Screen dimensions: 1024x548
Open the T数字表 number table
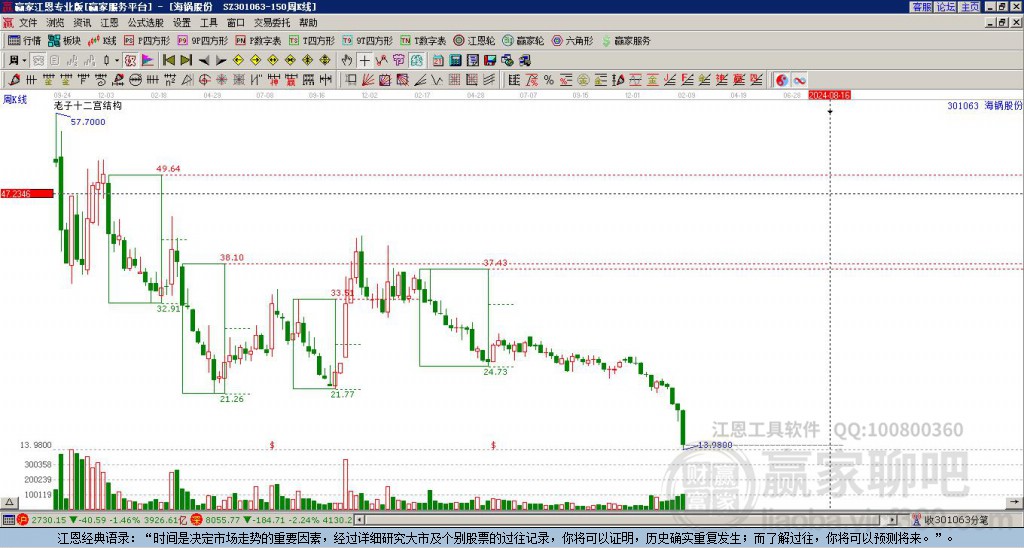coord(423,40)
